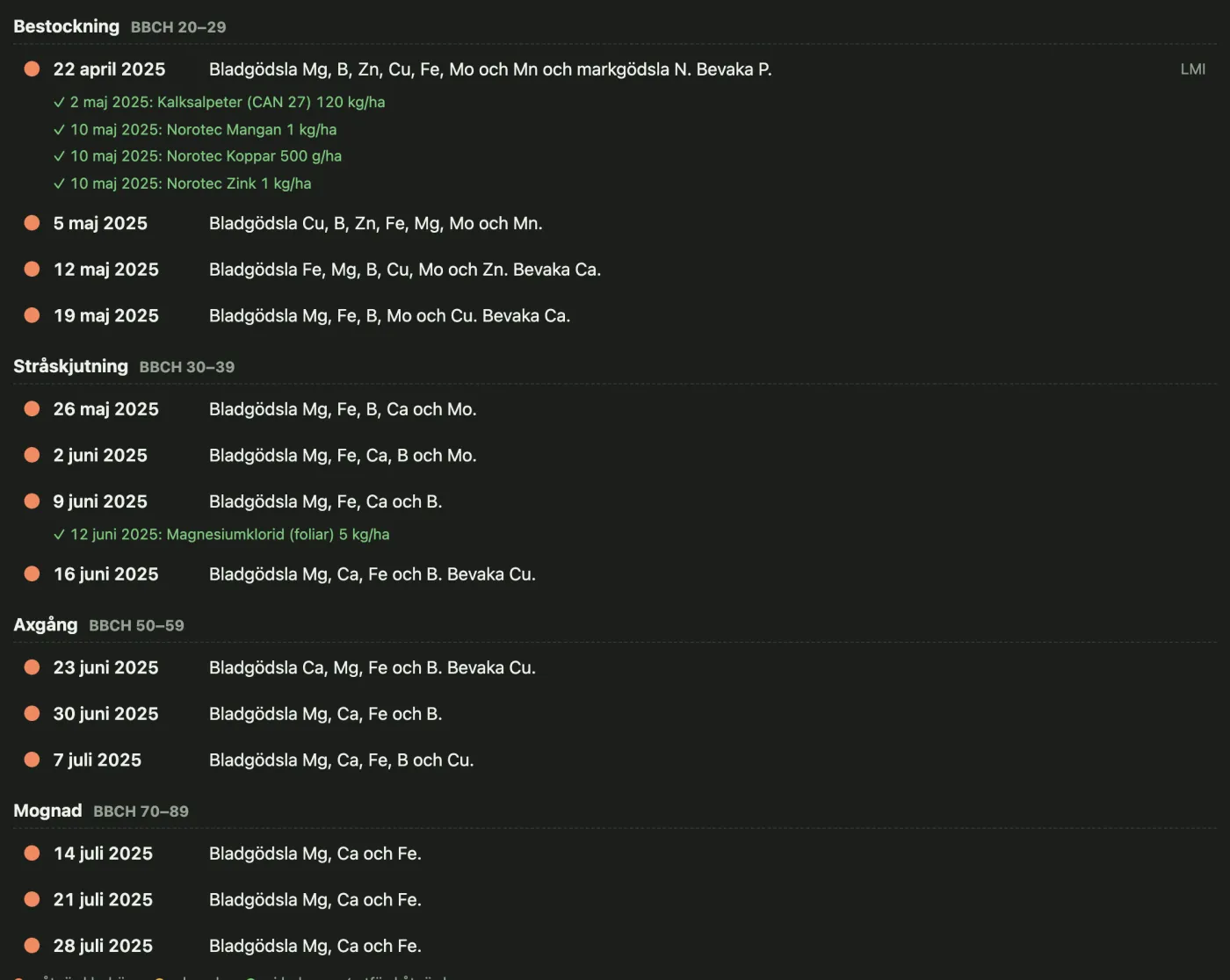Select the date 30 juni 2025
The width and height of the screenshot is (1230, 980).
tap(106, 714)
